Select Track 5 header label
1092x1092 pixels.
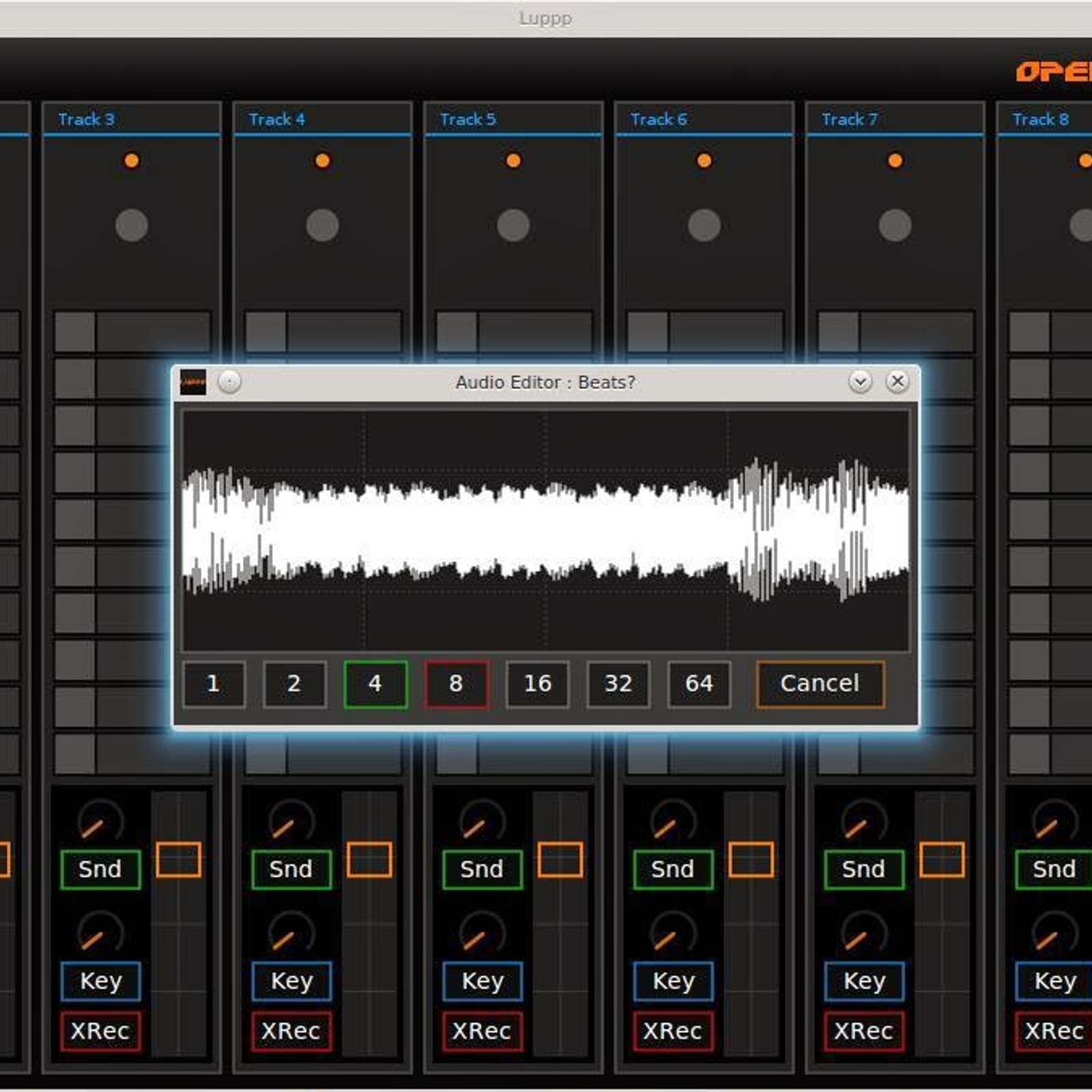click(x=468, y=119)
